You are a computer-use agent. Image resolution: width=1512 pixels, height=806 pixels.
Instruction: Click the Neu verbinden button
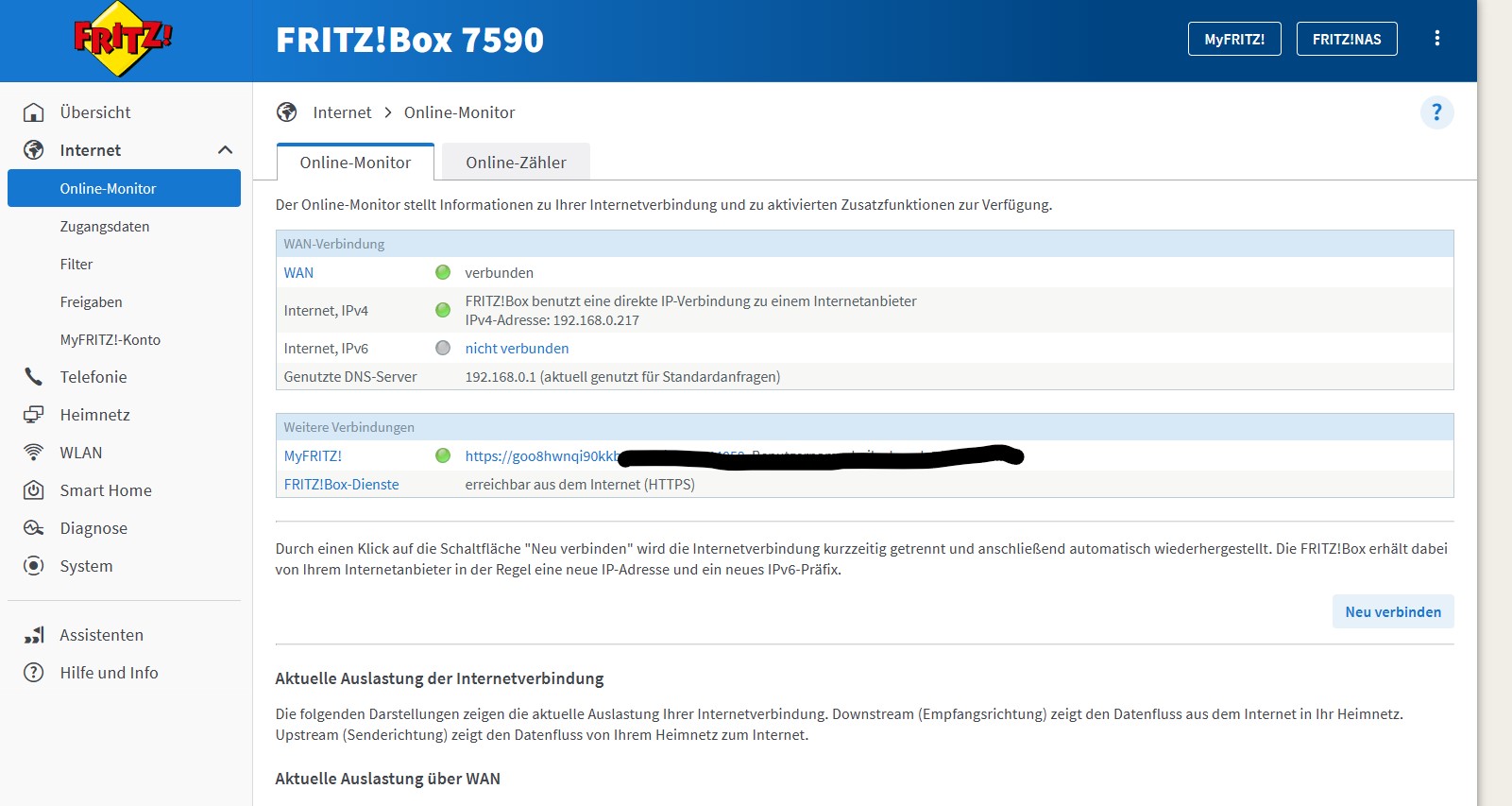pos(1393,611)
